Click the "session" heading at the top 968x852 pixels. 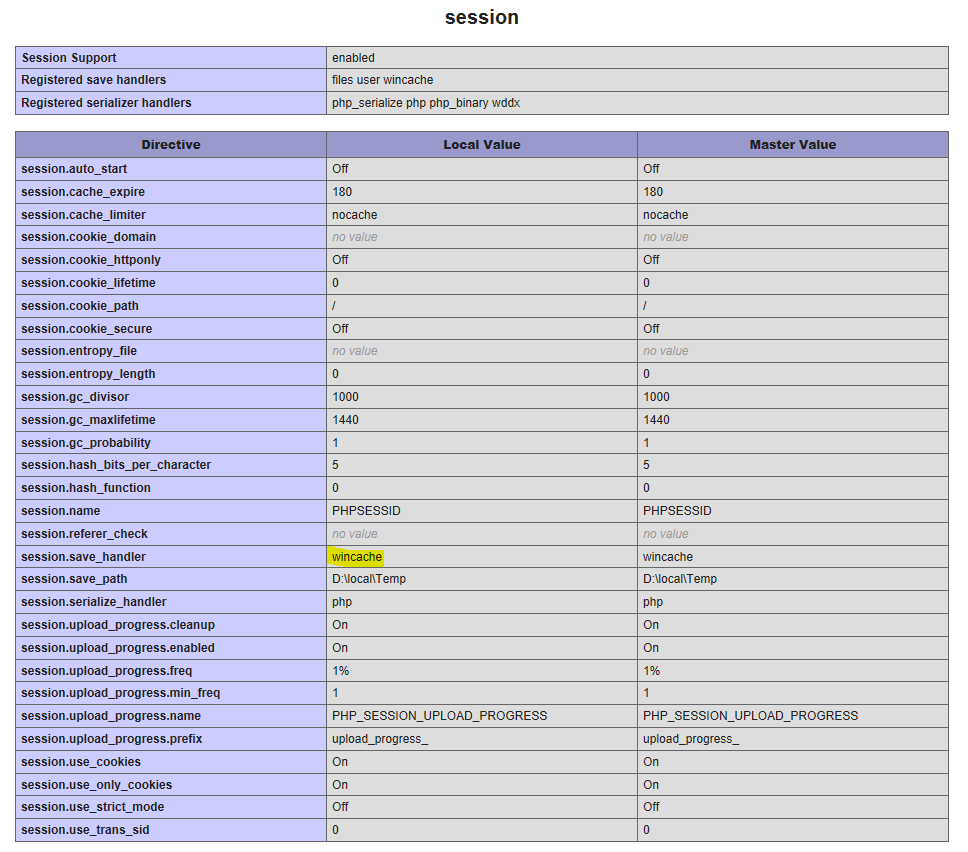(x=481, y=18)
